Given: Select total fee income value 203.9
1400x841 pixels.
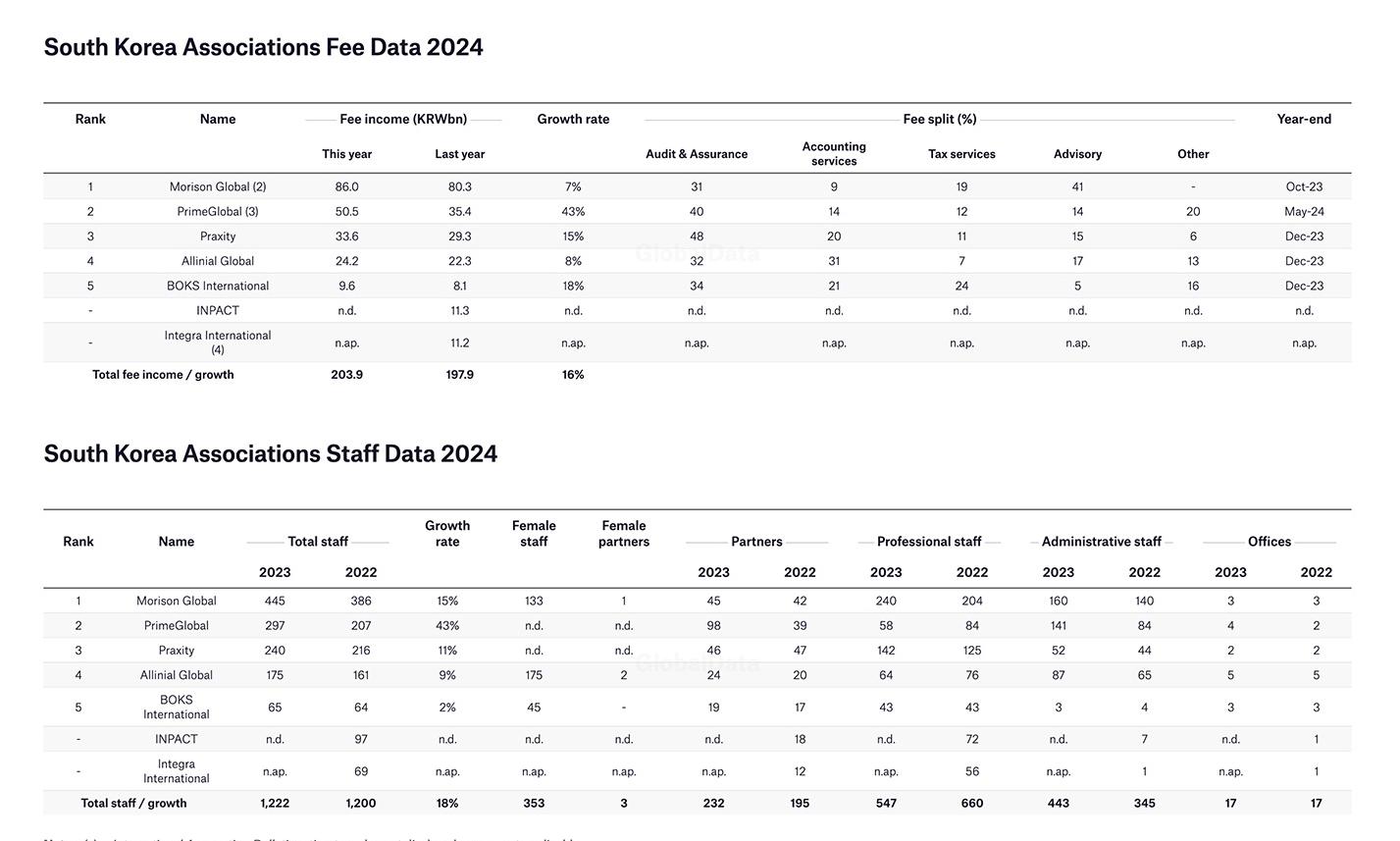Looking at the screenshot, I should tap(346, 375).
